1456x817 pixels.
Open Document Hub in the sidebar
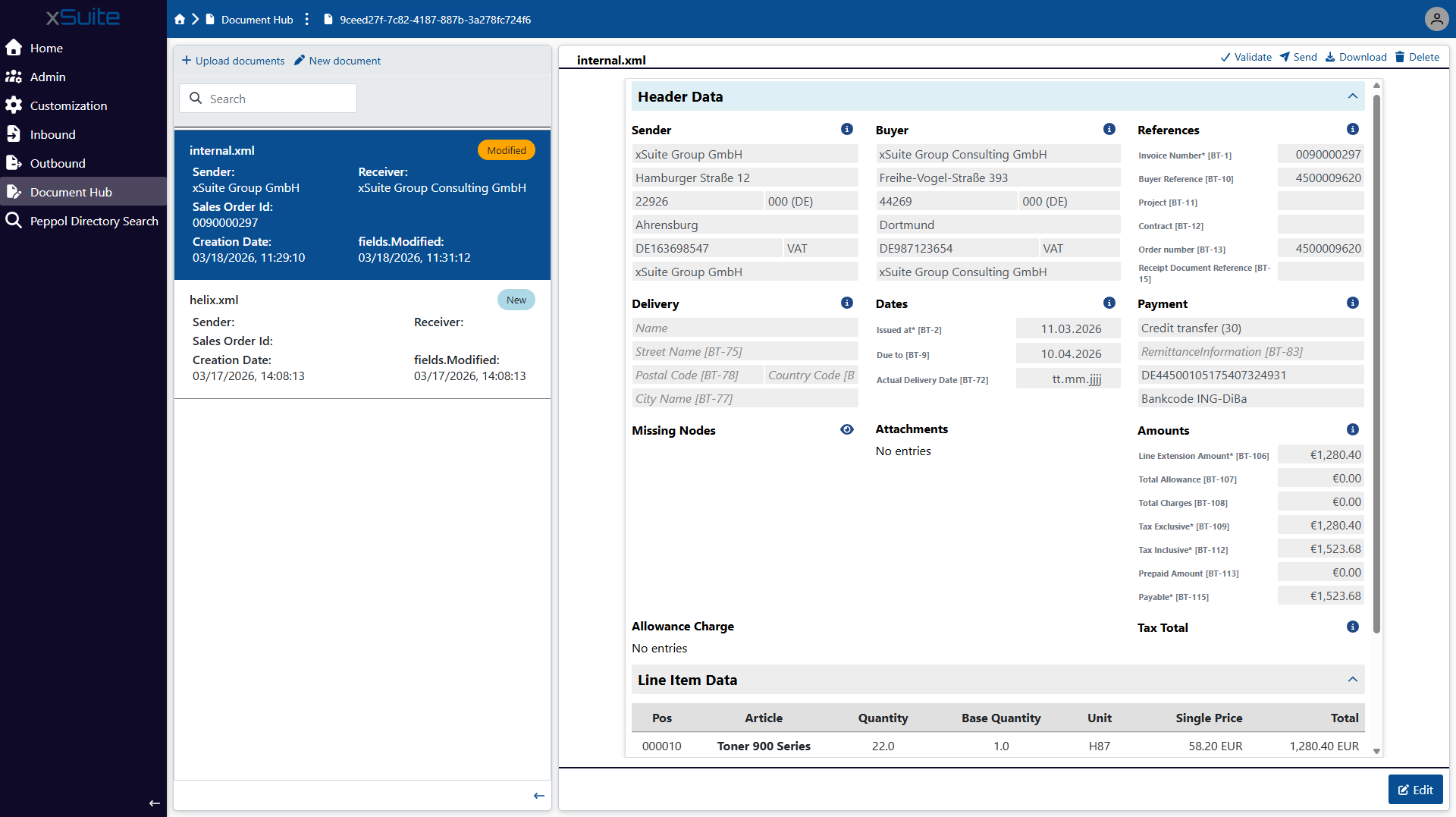click(83, 192)
